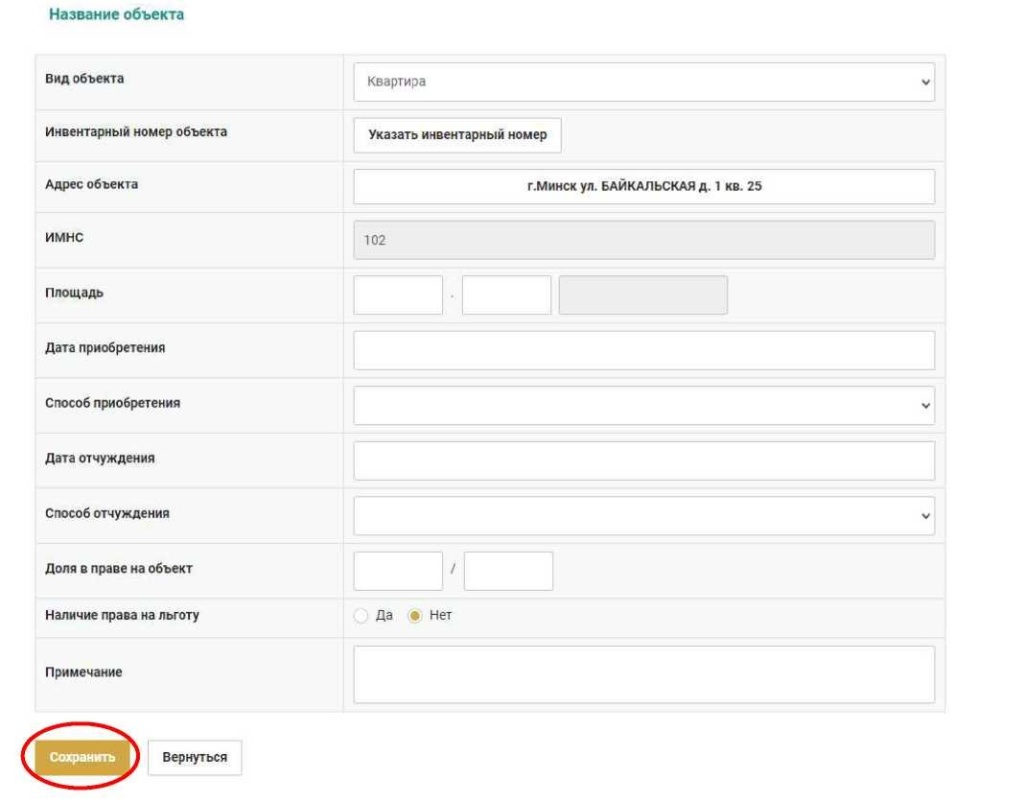Focus the Доля в праве denominator input
The width and height of the screenshot is (1024, 802).
(508, 571)
